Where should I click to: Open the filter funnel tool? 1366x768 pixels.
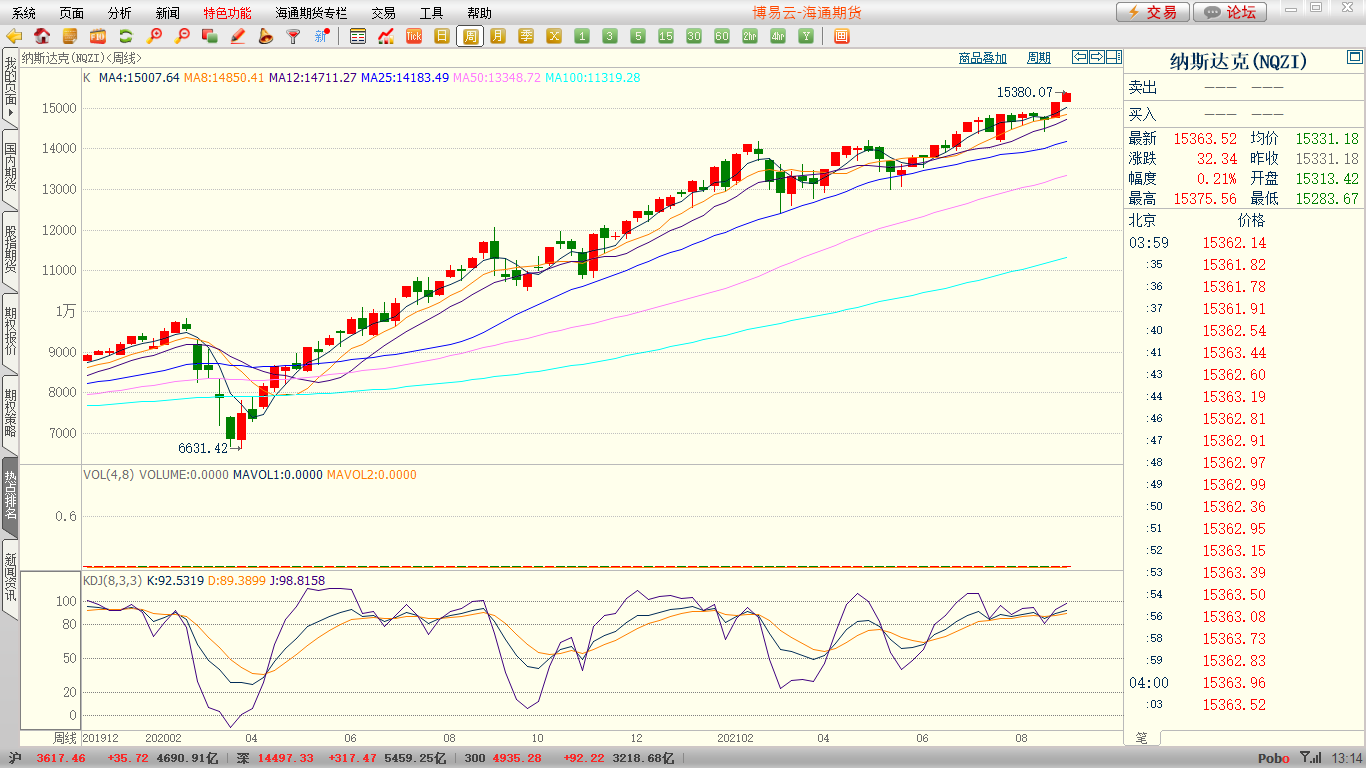(294, 36)
